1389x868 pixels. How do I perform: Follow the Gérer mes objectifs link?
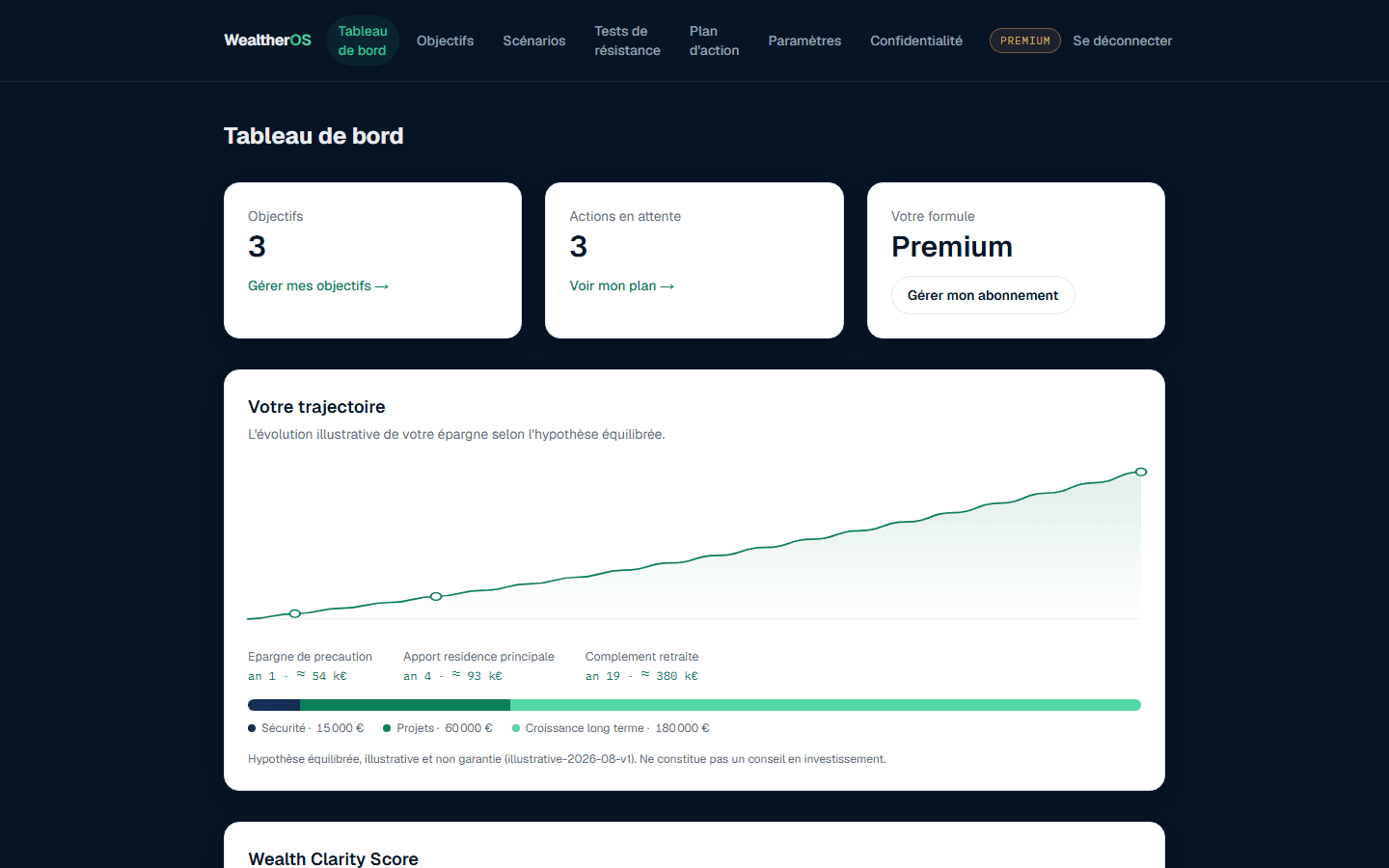(x=318, y=285)
